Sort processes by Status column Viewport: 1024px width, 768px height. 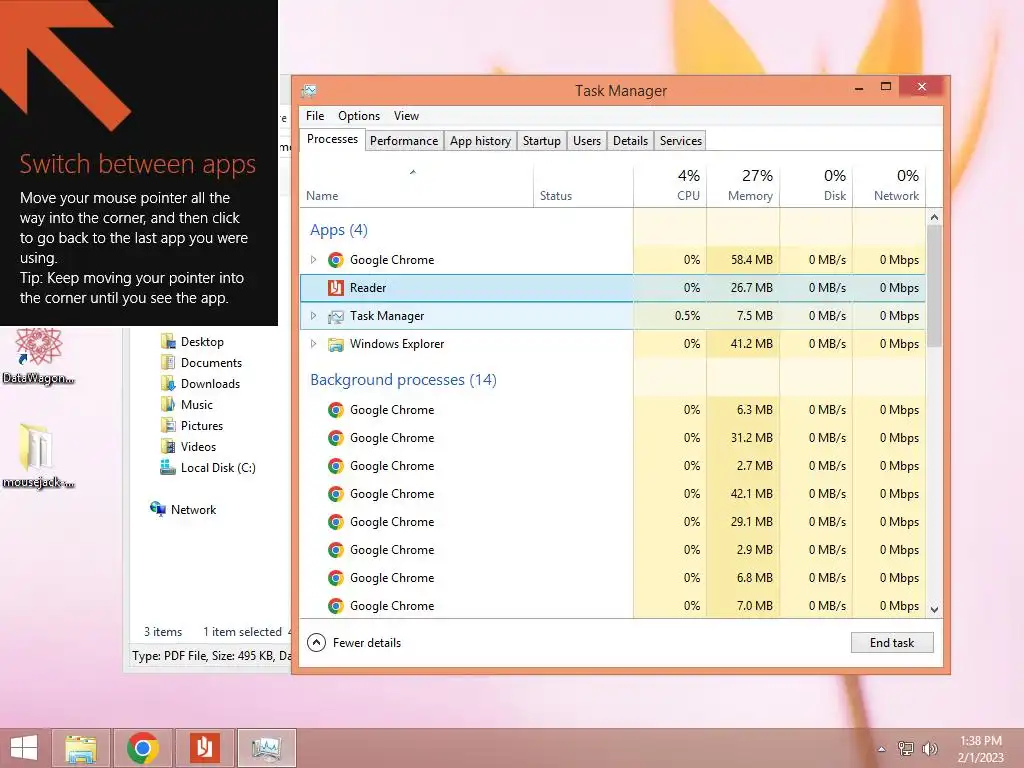click(x=583, y=186)
